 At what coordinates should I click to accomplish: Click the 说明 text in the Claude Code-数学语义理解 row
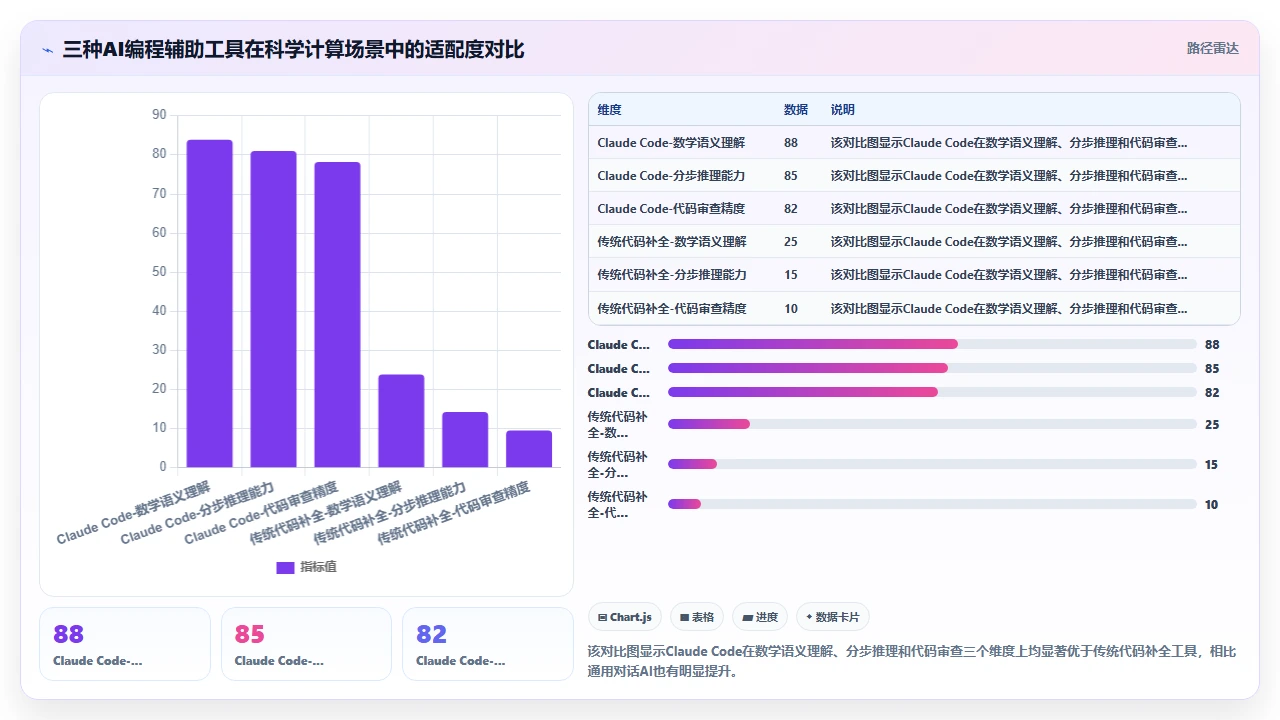tap(1010, 143)
